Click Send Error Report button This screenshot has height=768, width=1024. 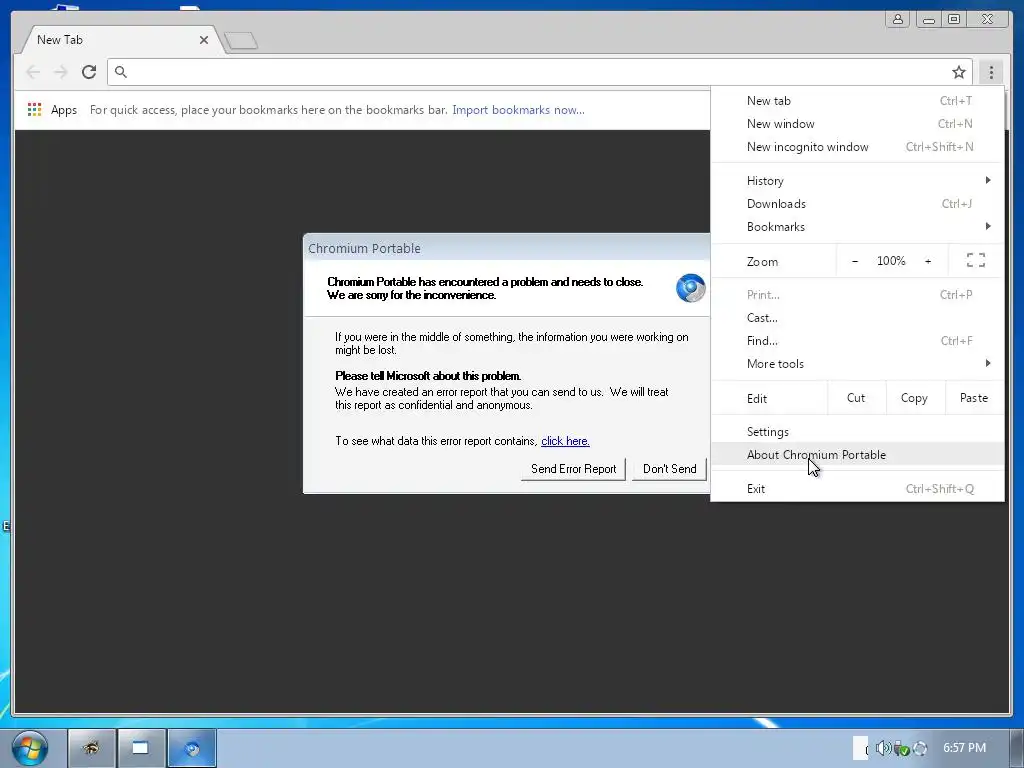pos(573,469)
